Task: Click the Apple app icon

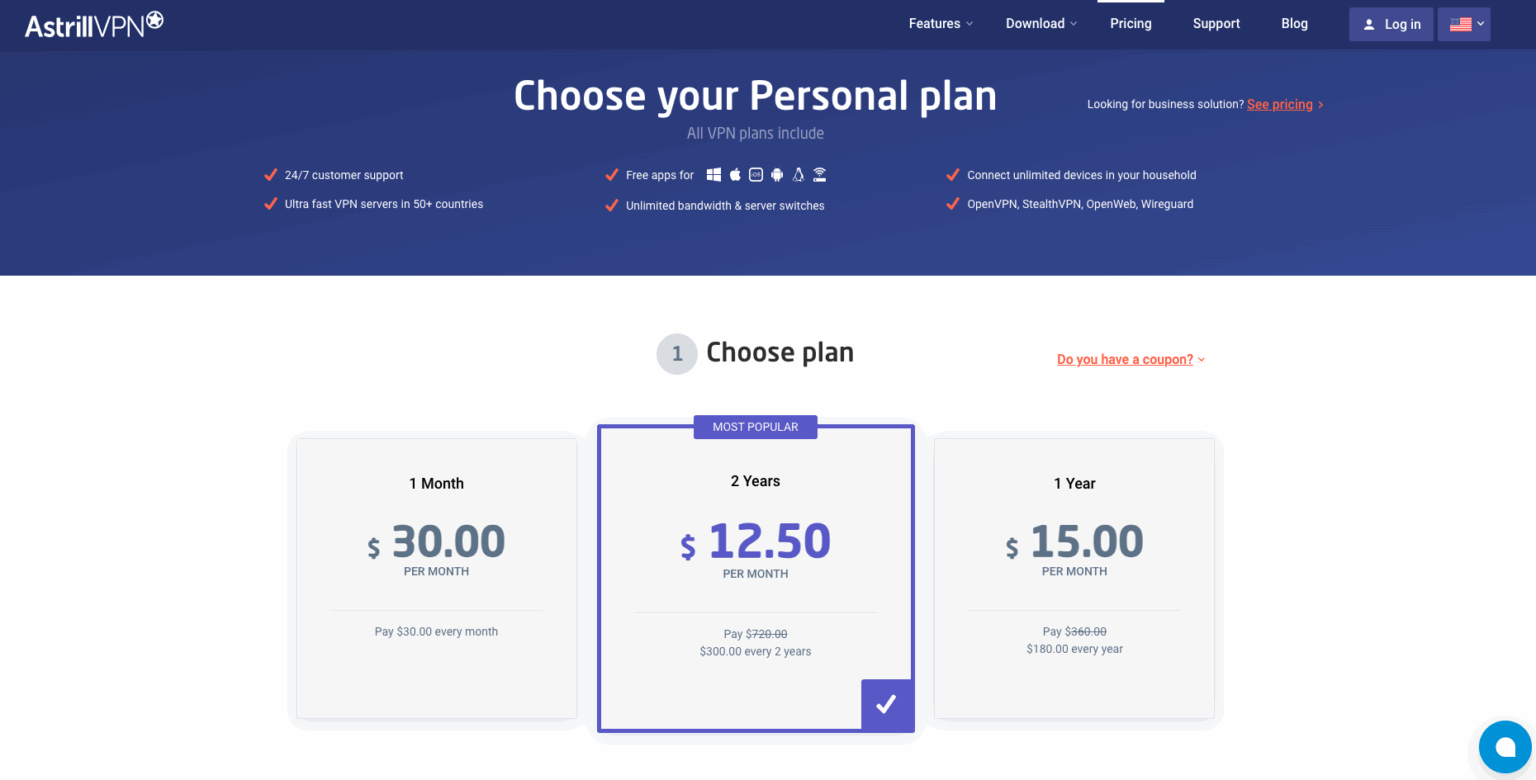Action: [x=735, y=174]
